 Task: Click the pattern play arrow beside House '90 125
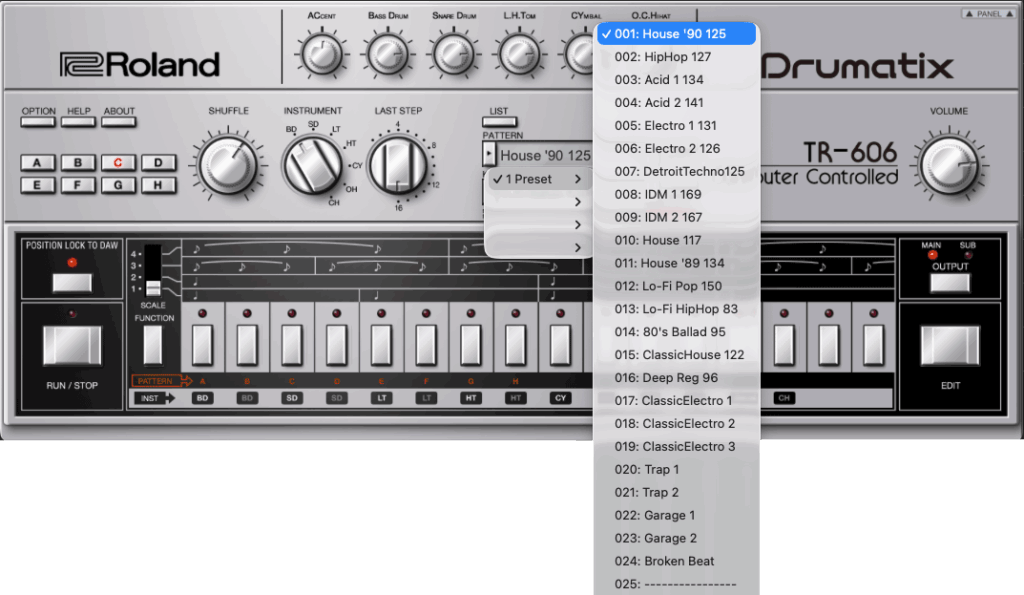point(488,154)
